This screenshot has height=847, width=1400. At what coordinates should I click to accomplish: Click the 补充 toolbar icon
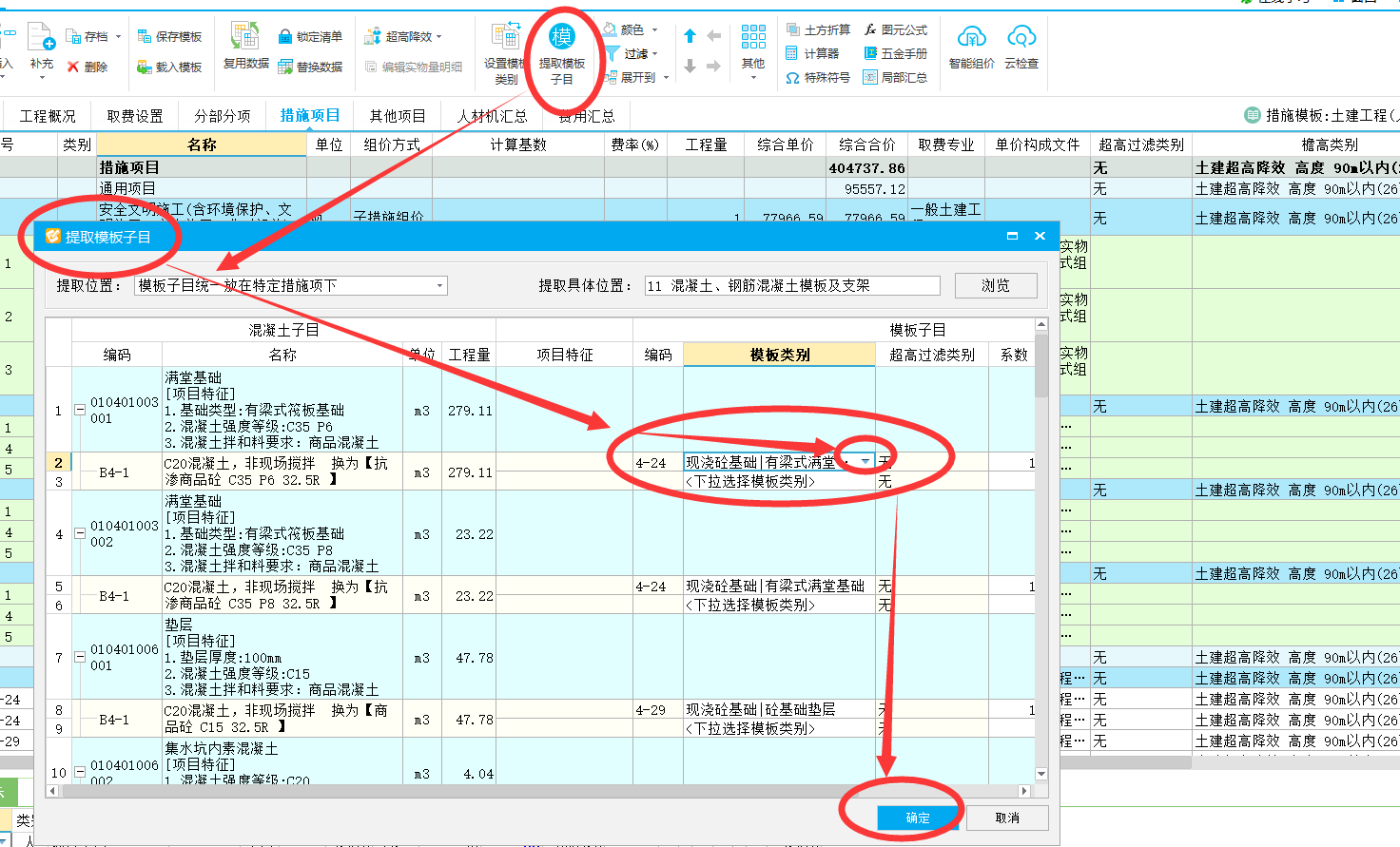pyautogui.click(x=41, y=38)
